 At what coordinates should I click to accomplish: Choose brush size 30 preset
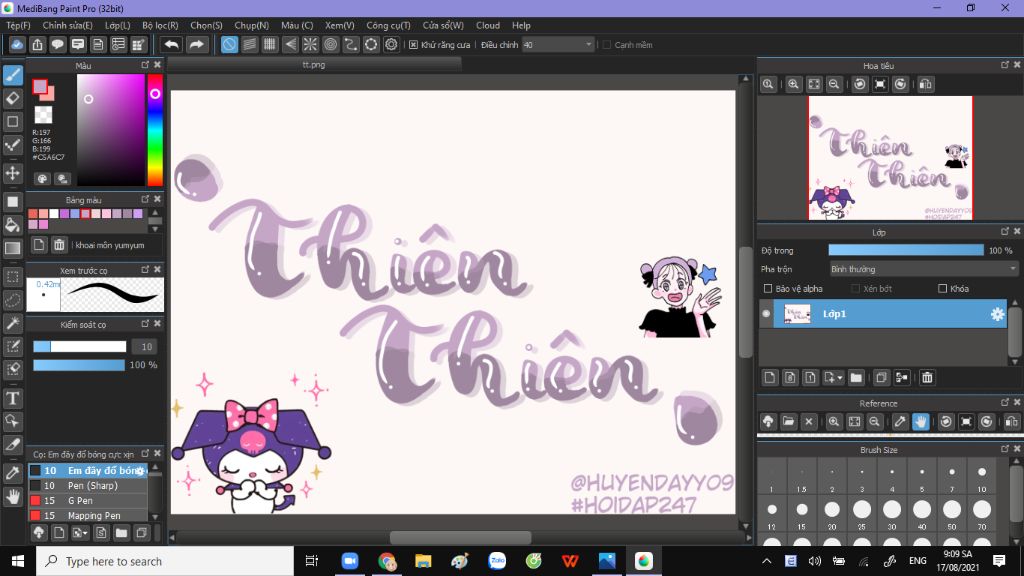(892, 513)
